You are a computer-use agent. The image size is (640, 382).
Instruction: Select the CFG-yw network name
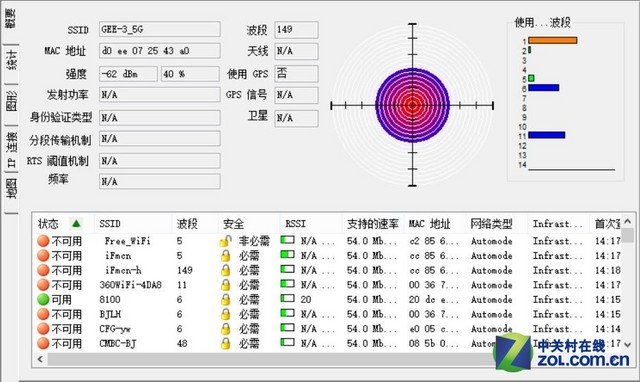click(115, 329)
